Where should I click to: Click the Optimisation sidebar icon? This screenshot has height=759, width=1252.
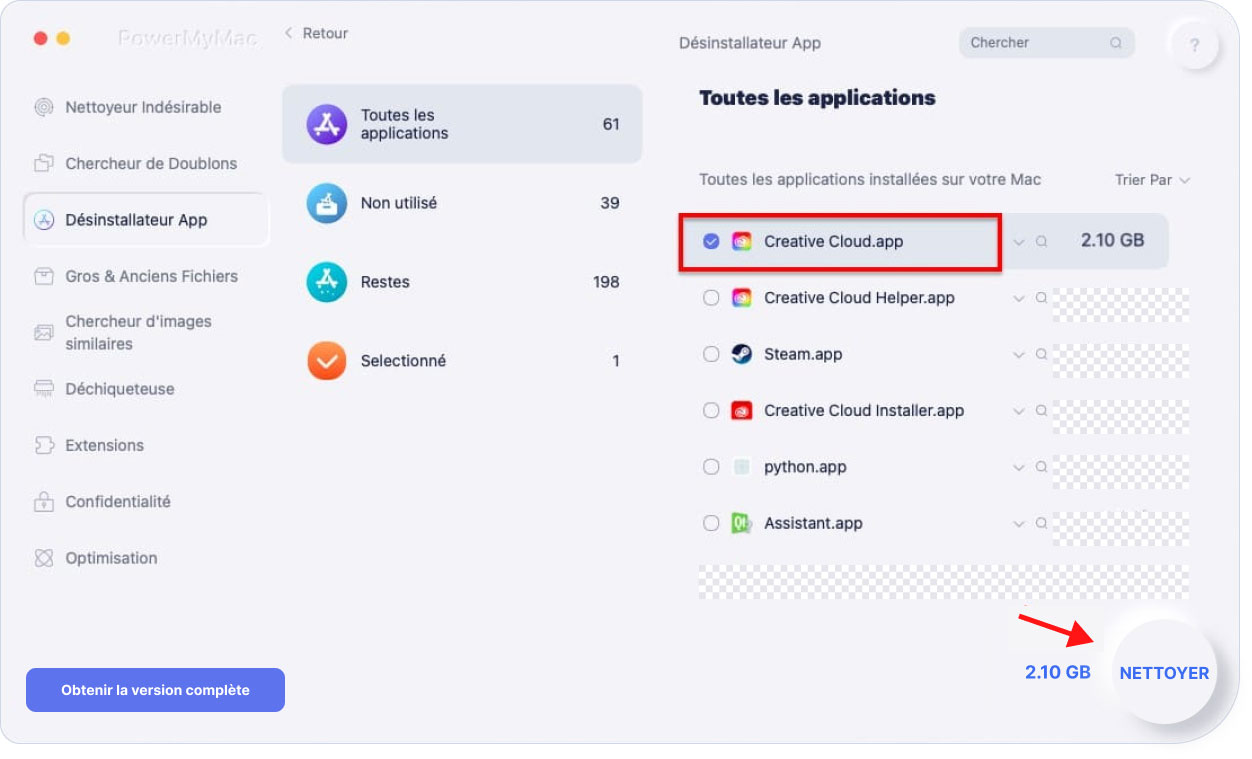(43, 558)
